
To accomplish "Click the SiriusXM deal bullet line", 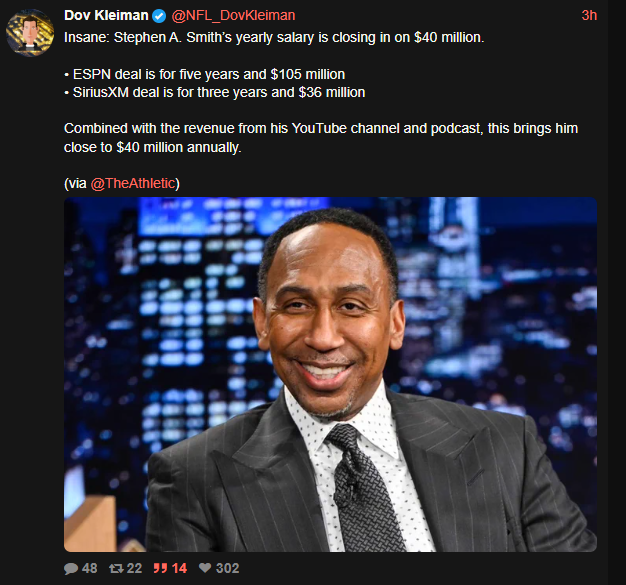I will click(214, 92).
